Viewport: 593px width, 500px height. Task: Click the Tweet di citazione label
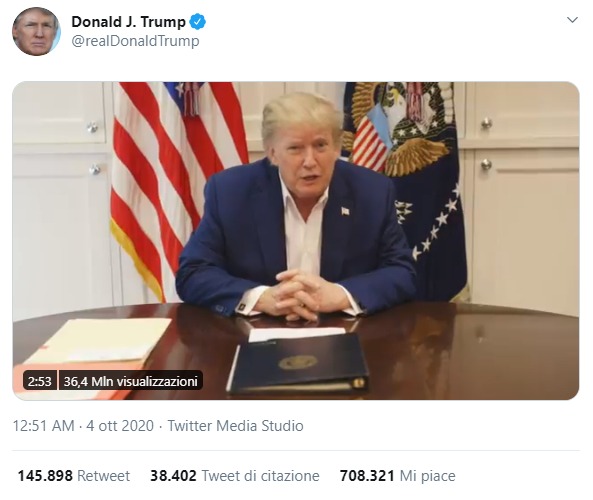pyautogui.click(x=261, y=475)
